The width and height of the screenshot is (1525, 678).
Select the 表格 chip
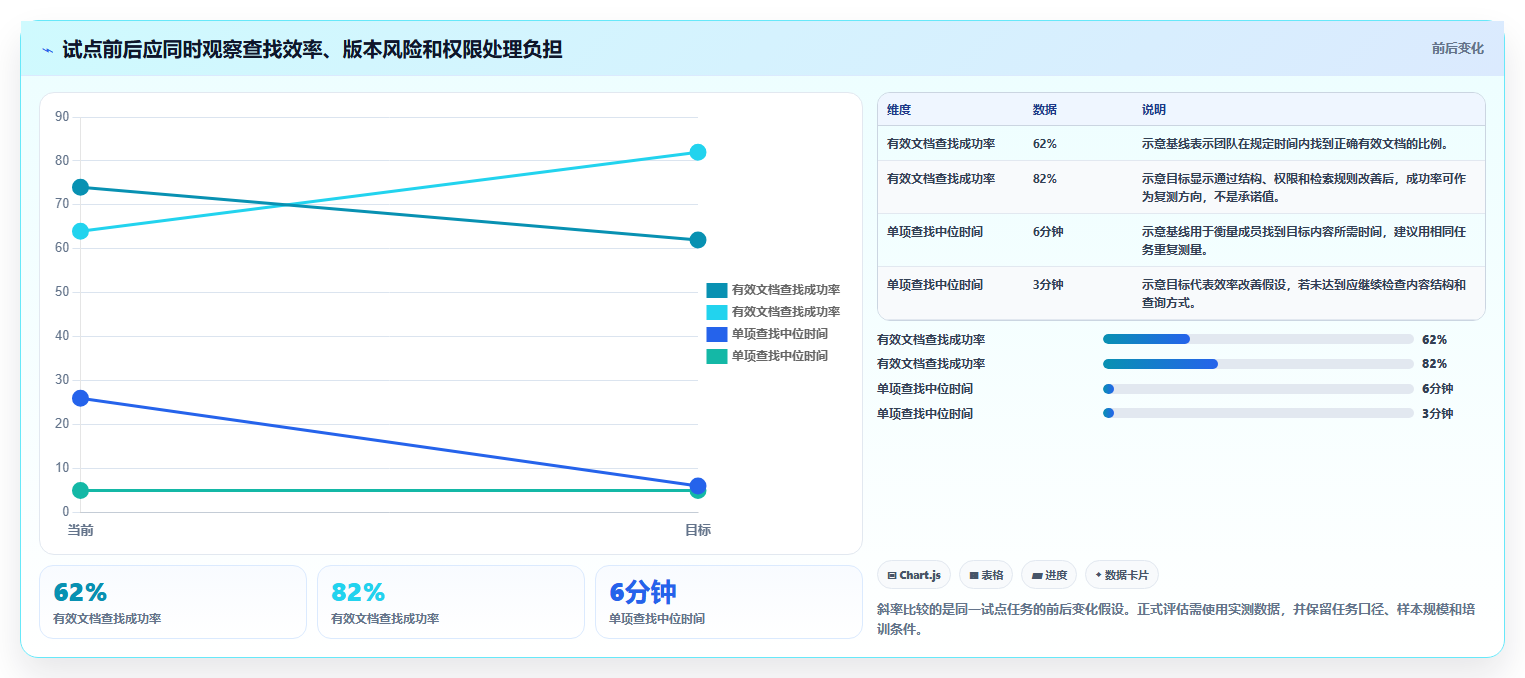coord(986,575)
